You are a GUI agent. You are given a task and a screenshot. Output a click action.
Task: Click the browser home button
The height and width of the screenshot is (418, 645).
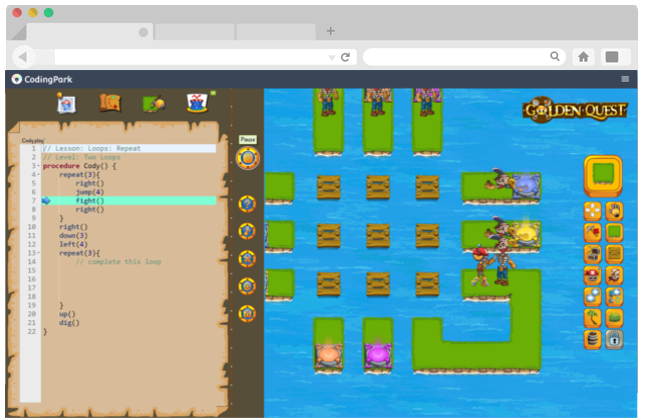[x=583, y=57]
